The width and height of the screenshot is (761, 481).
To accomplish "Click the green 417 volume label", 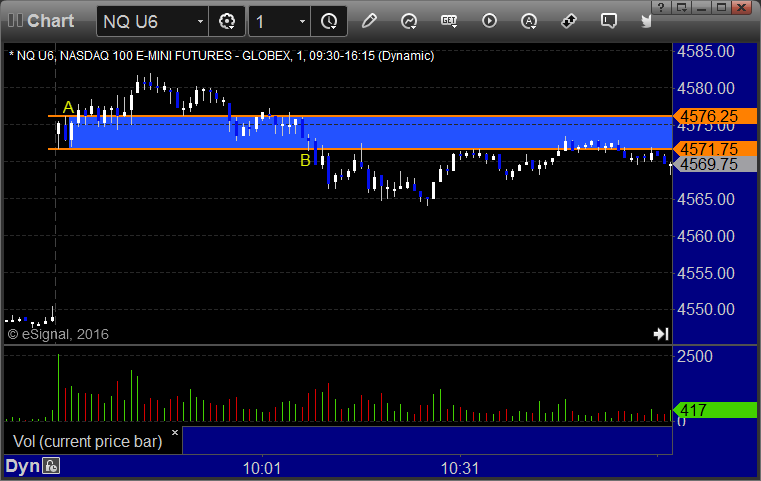I will point(714,410).
